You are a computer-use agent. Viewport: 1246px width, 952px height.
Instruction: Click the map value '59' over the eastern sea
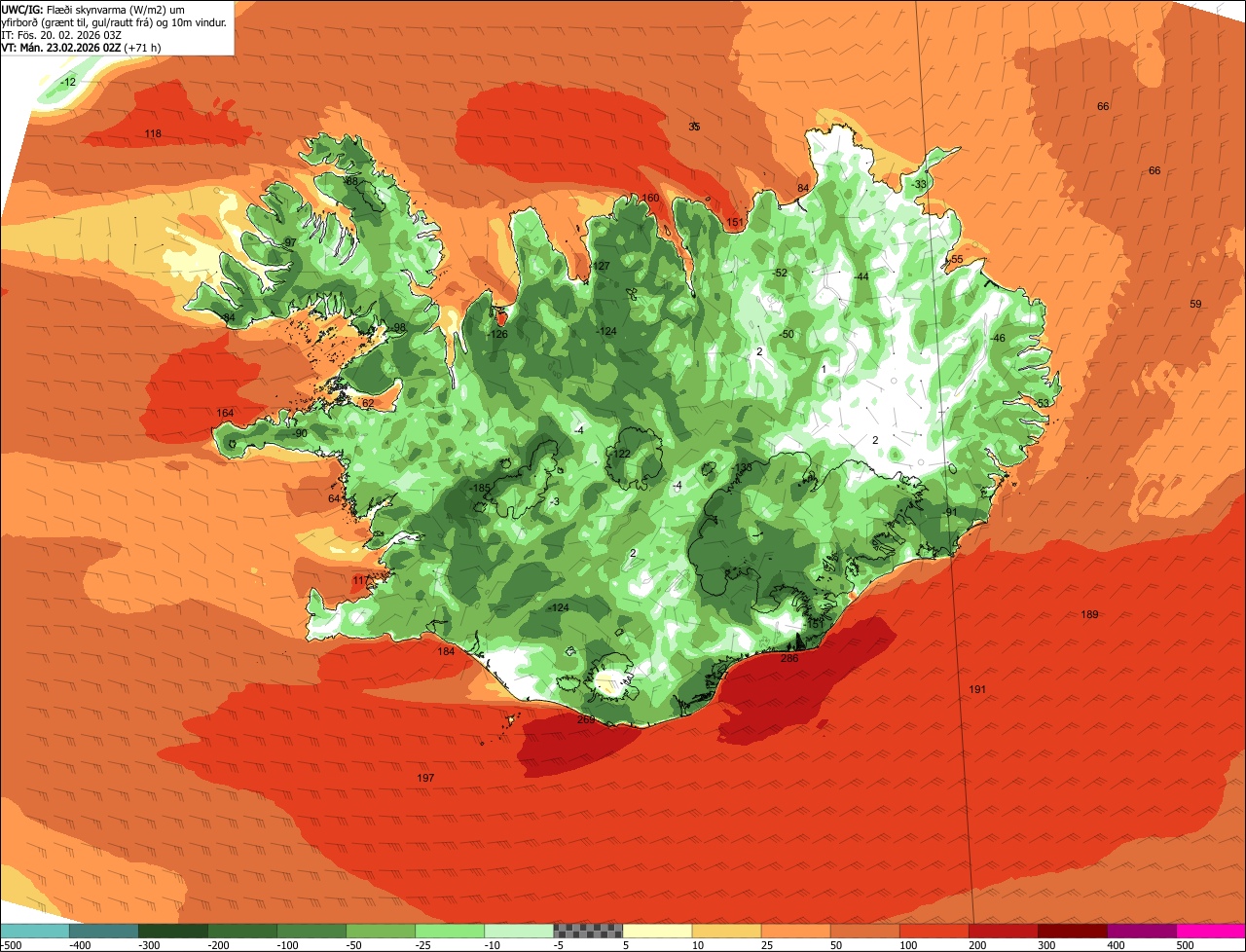(x=1195, y=305)
